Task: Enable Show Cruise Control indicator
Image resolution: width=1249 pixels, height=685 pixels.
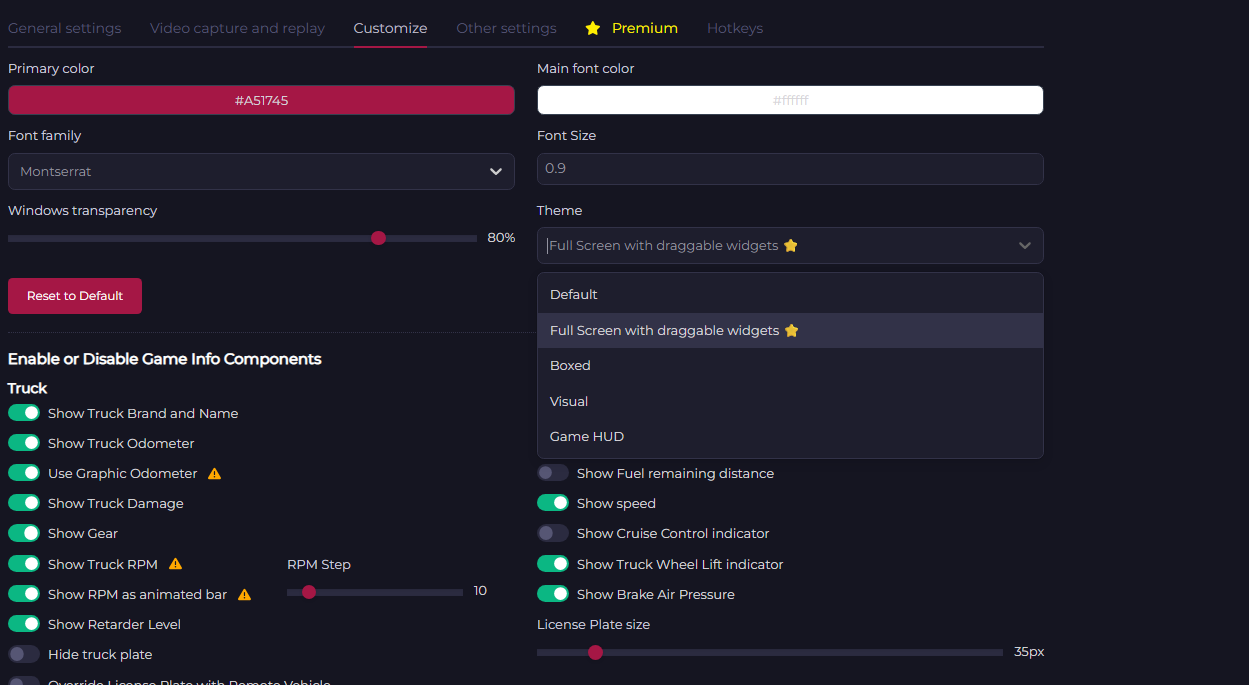Action: pyautogui.click(x=553, y=533)
